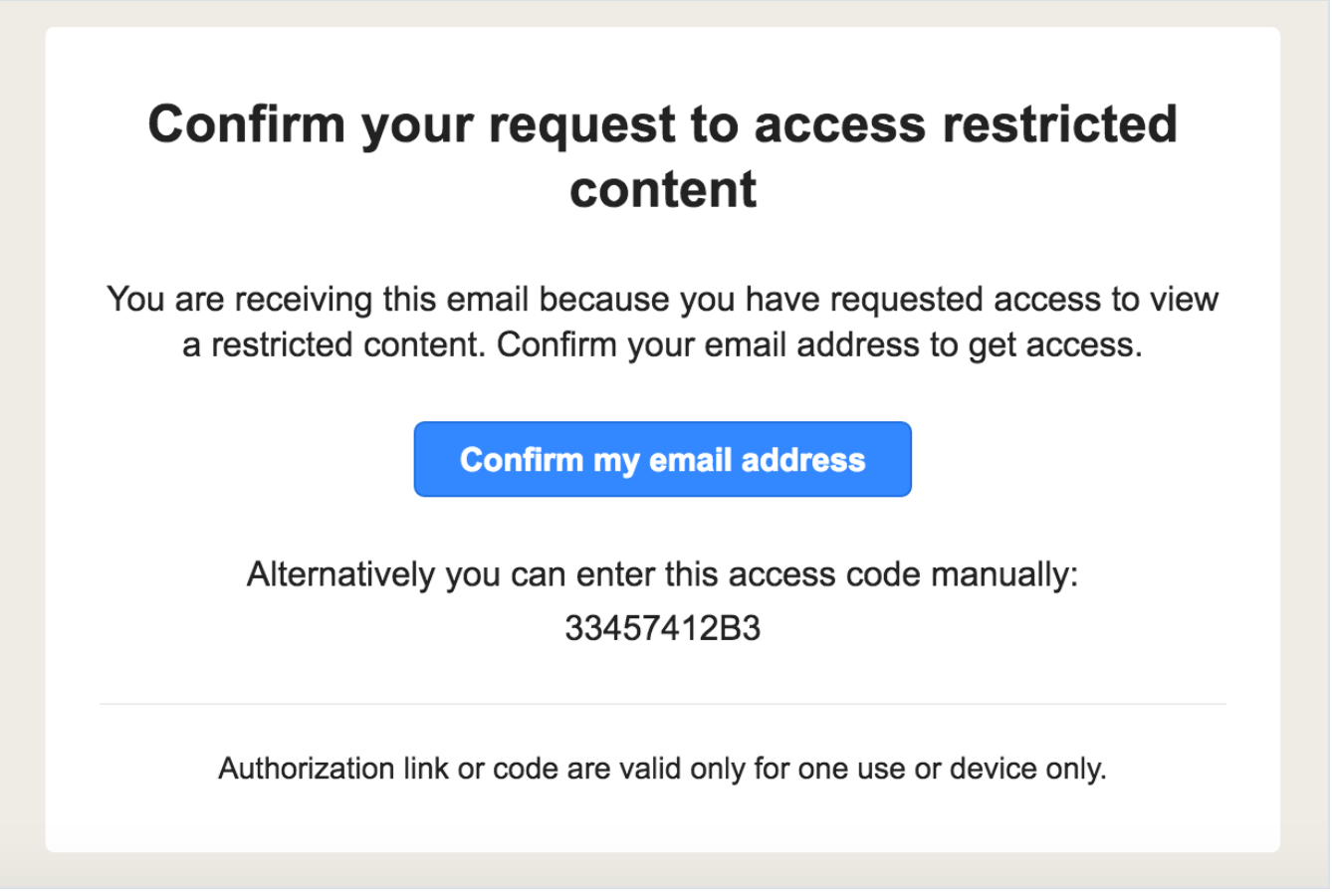Click the access code 33457412B3
This screenshot has height=896, width=1332.
[x=662, y=628]
